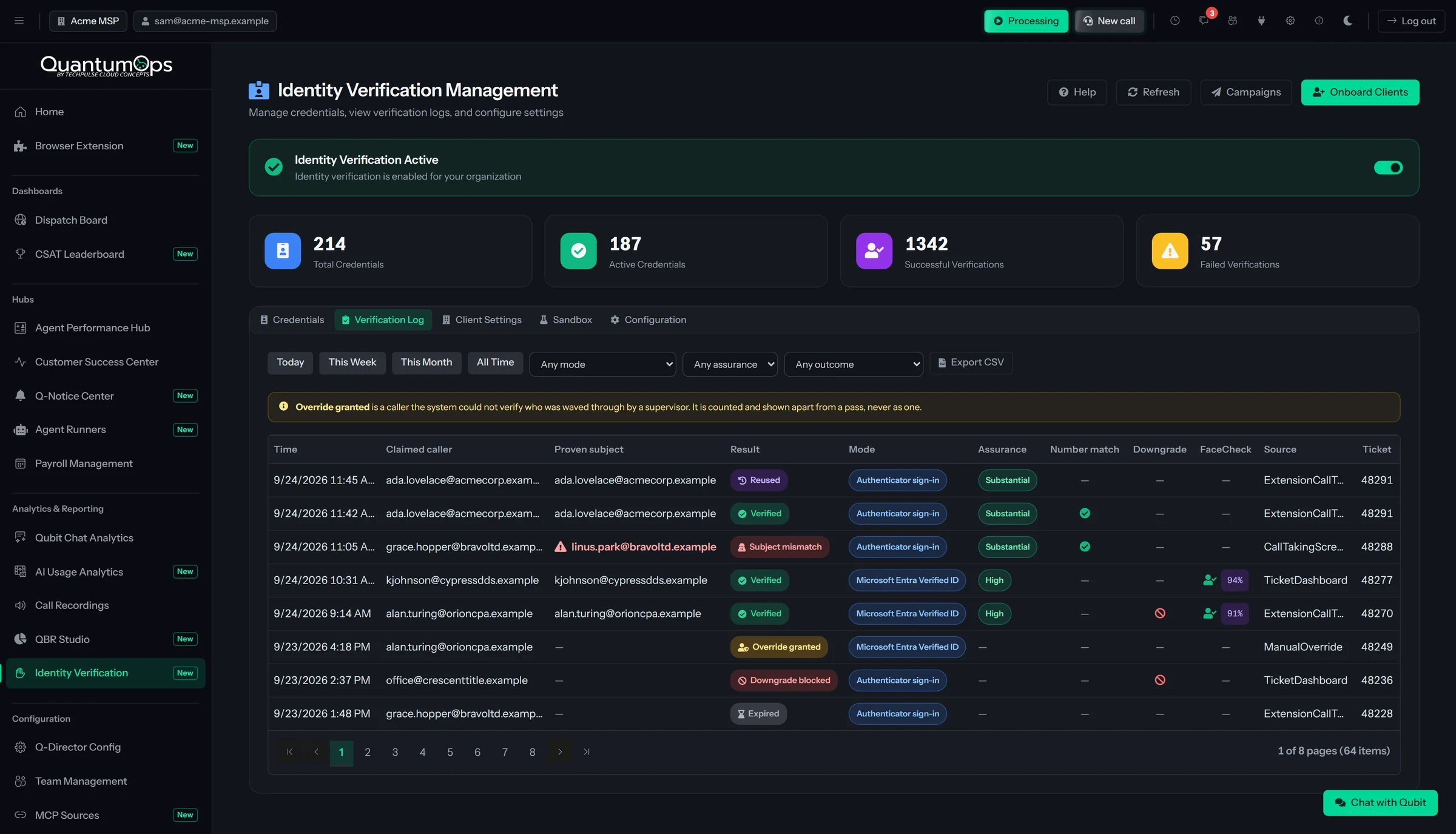The height and width of the screenshot is (834, 1456).
Task: Open Agent Runners robot icon in sidebar
Action: pyautogui.click(x=21, y=429)
